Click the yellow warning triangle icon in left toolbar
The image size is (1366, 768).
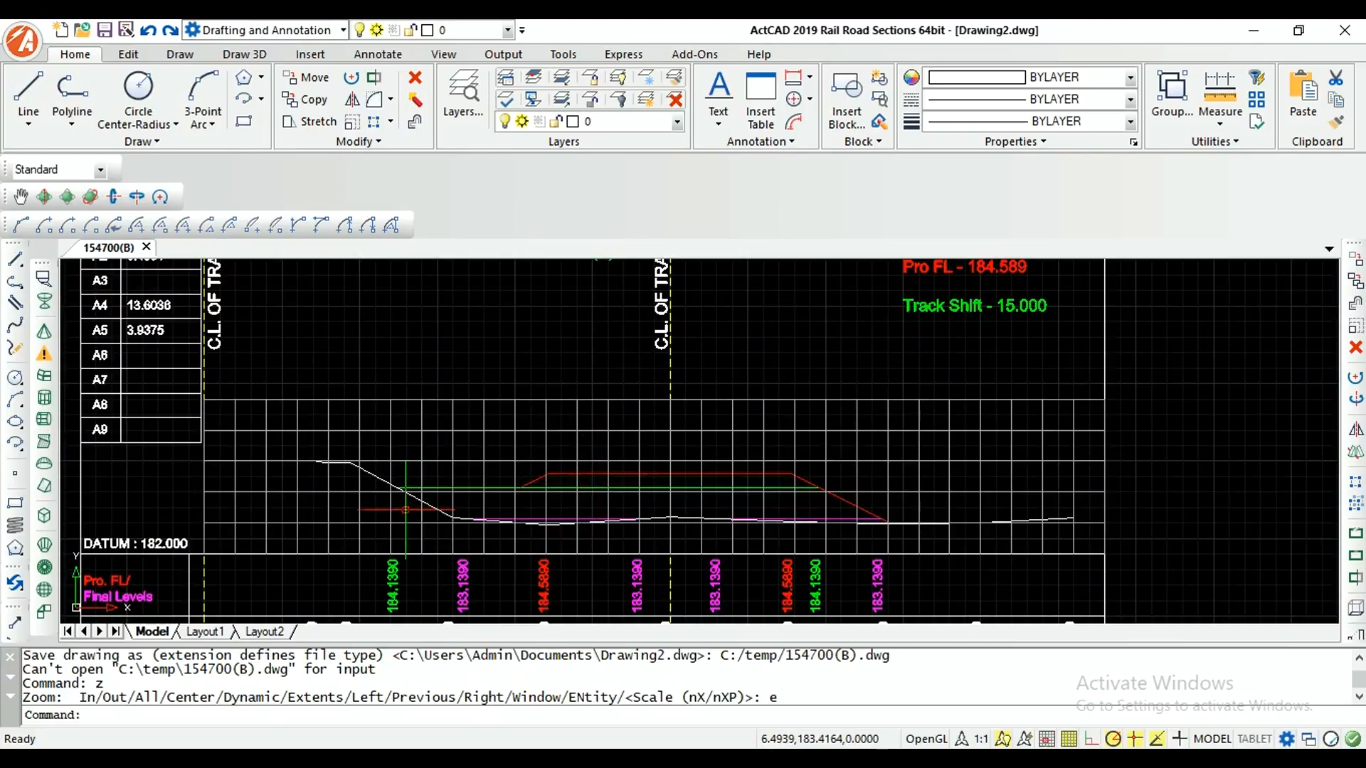tap(44, 353)
